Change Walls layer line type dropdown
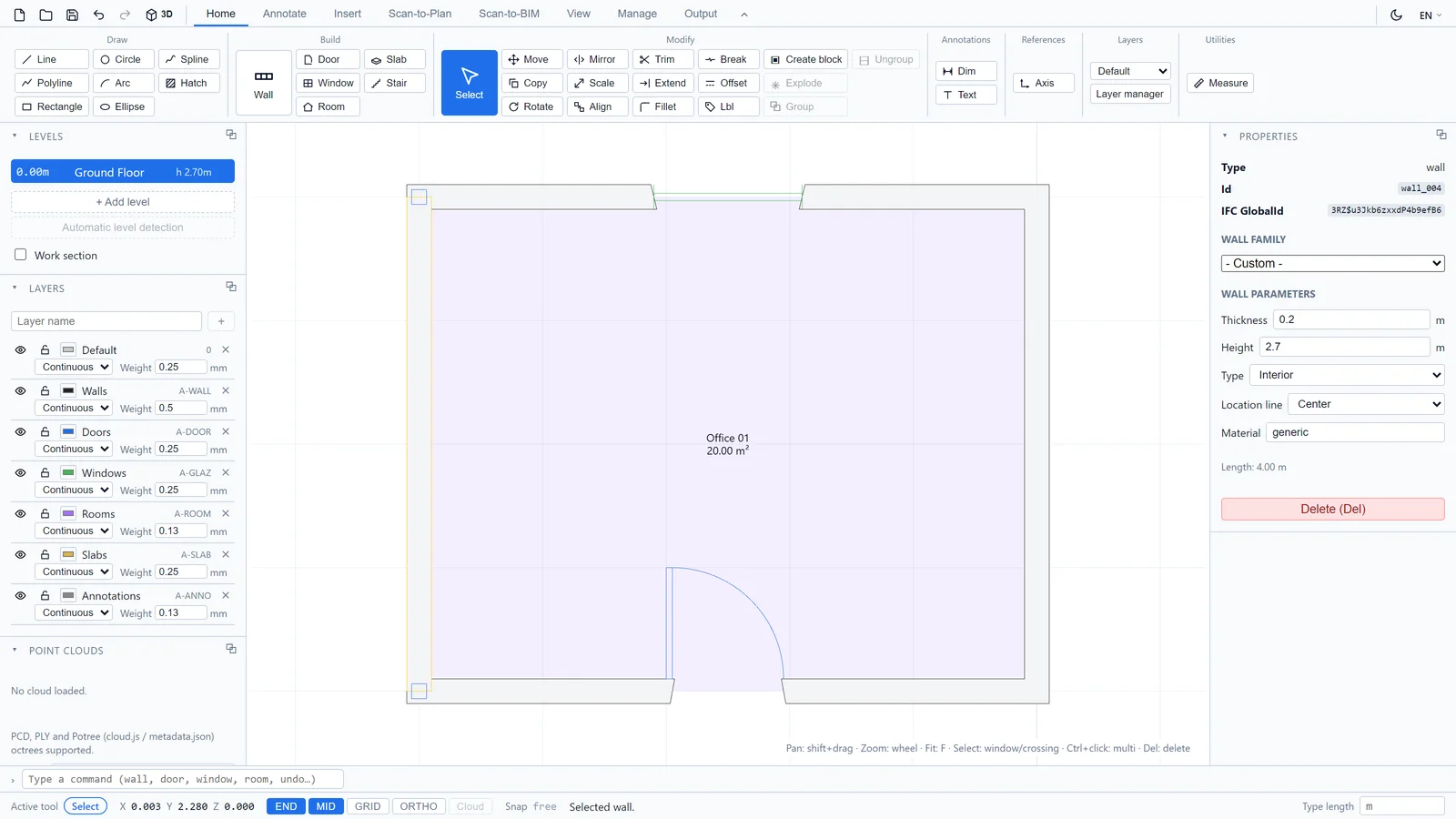Screen dimensions: 1456x819 coord(73,408)
